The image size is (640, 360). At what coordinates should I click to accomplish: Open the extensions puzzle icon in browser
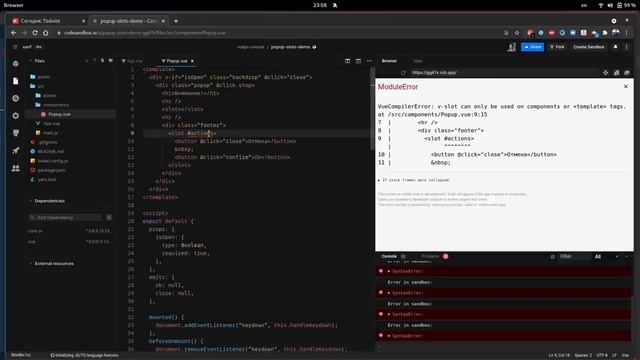[x=605, y=33]
